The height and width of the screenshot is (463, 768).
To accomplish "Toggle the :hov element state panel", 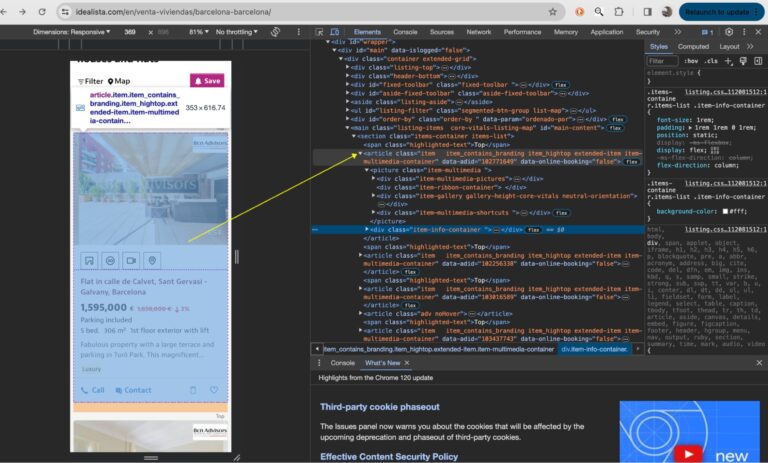I will [691, 61].
